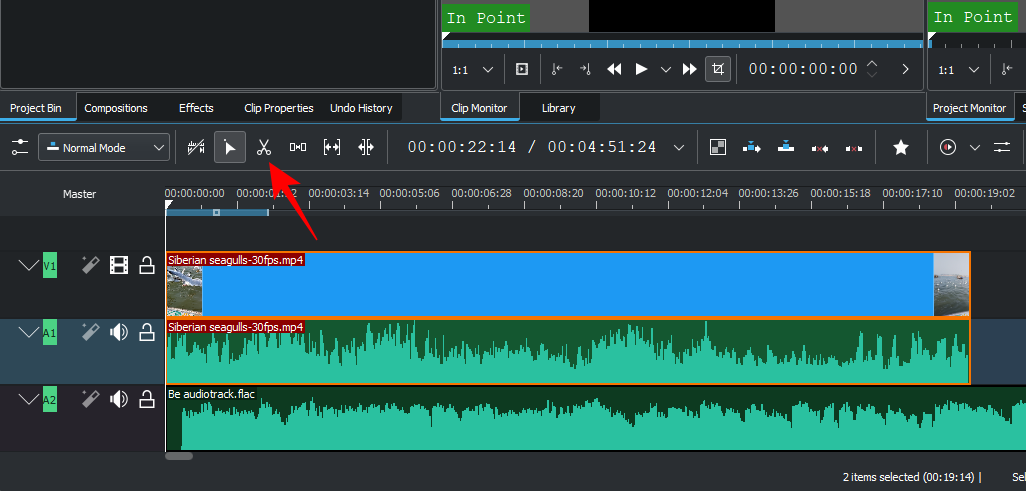
Task: Mute the A1 audio track
Action: (x=119, y=332)
